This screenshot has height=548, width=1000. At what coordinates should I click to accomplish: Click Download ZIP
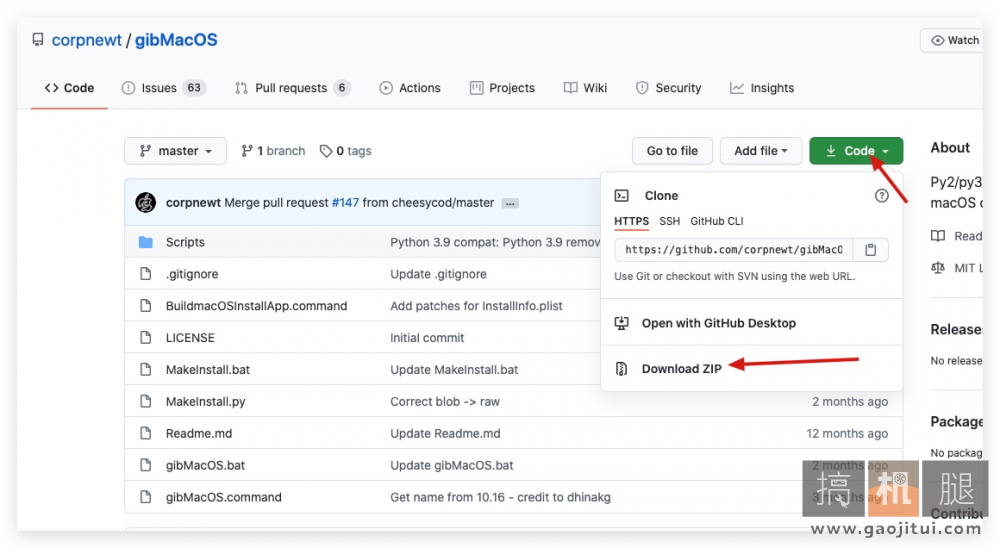tap(682, 369)
